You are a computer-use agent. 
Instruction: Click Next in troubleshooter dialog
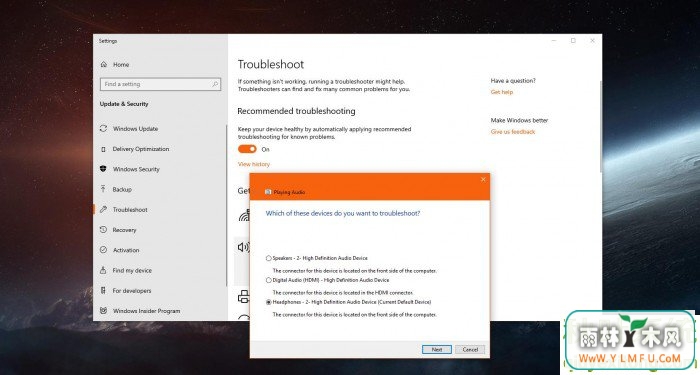pos(437,350)
